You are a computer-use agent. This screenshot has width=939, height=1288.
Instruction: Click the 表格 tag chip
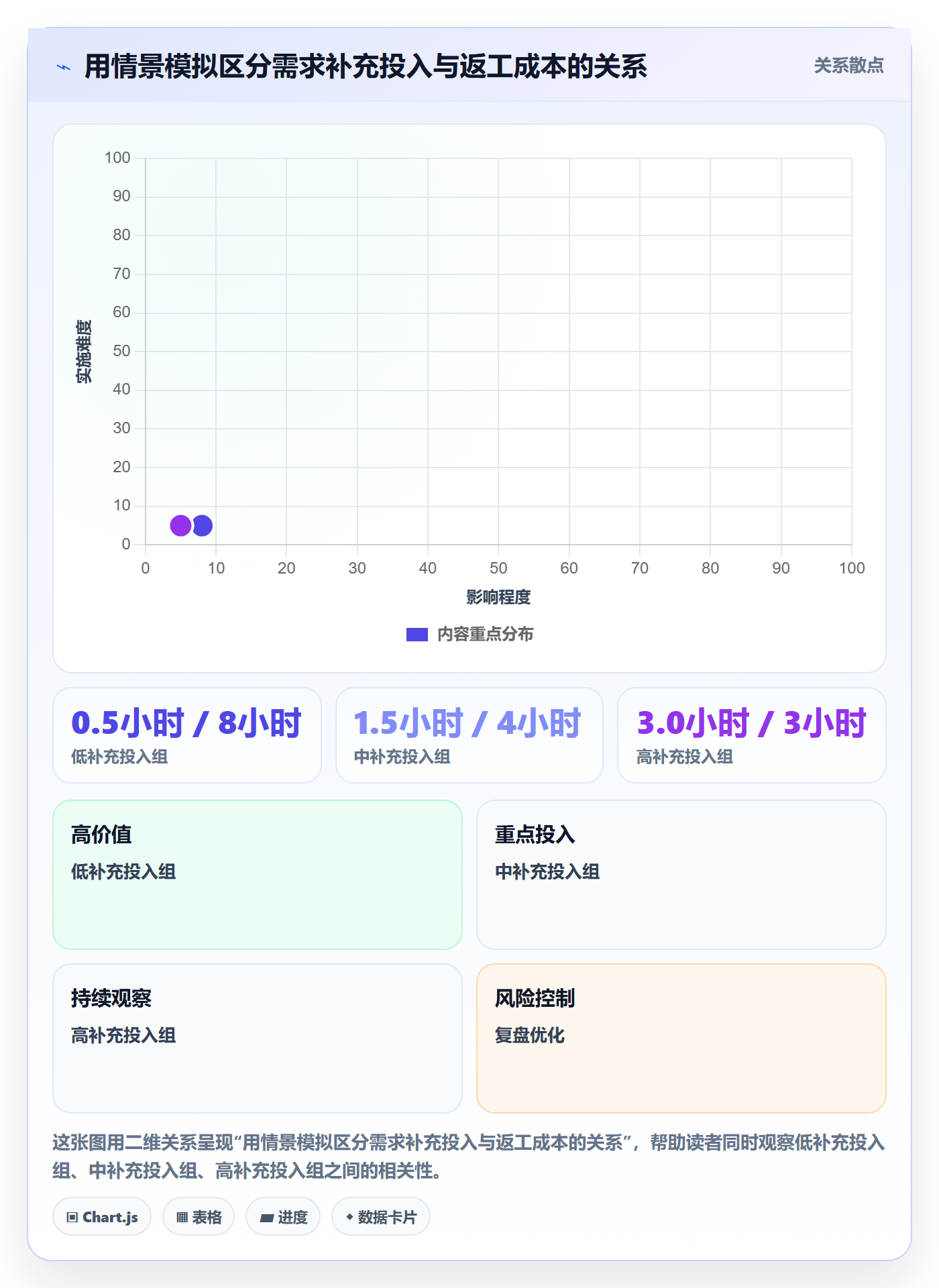(x=199, y=1217)
